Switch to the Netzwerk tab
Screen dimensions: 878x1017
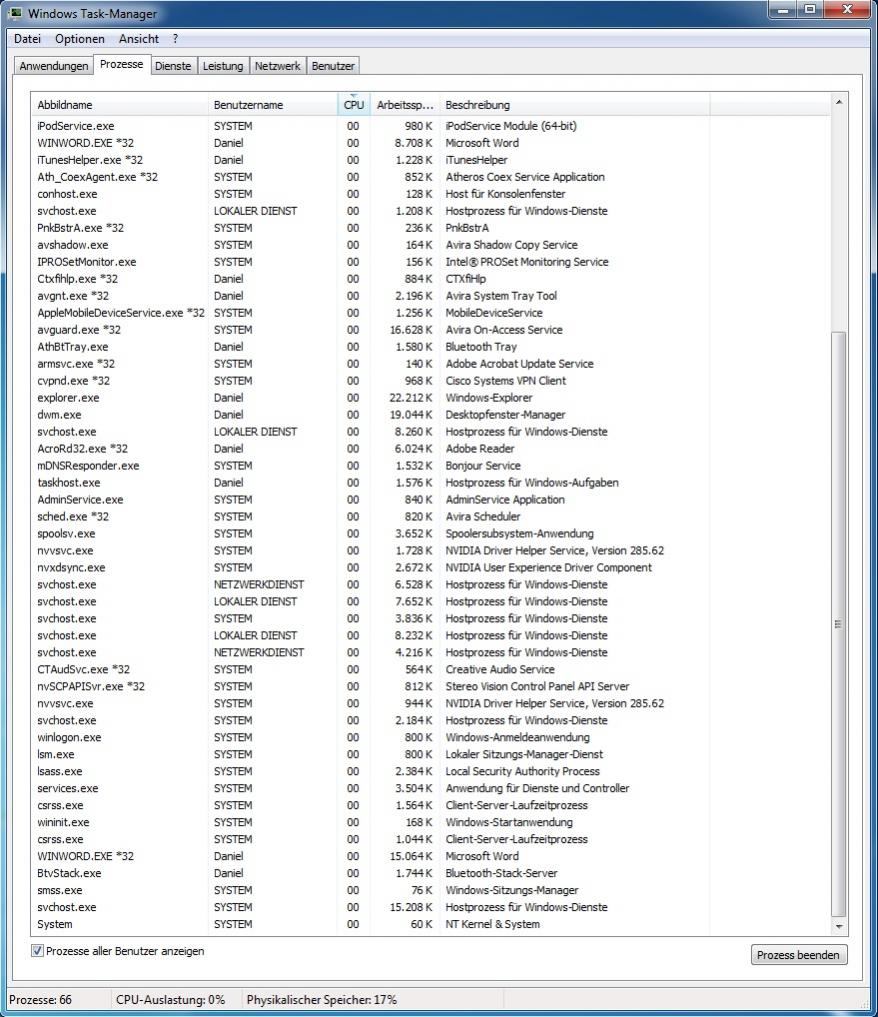coord(278,66)
